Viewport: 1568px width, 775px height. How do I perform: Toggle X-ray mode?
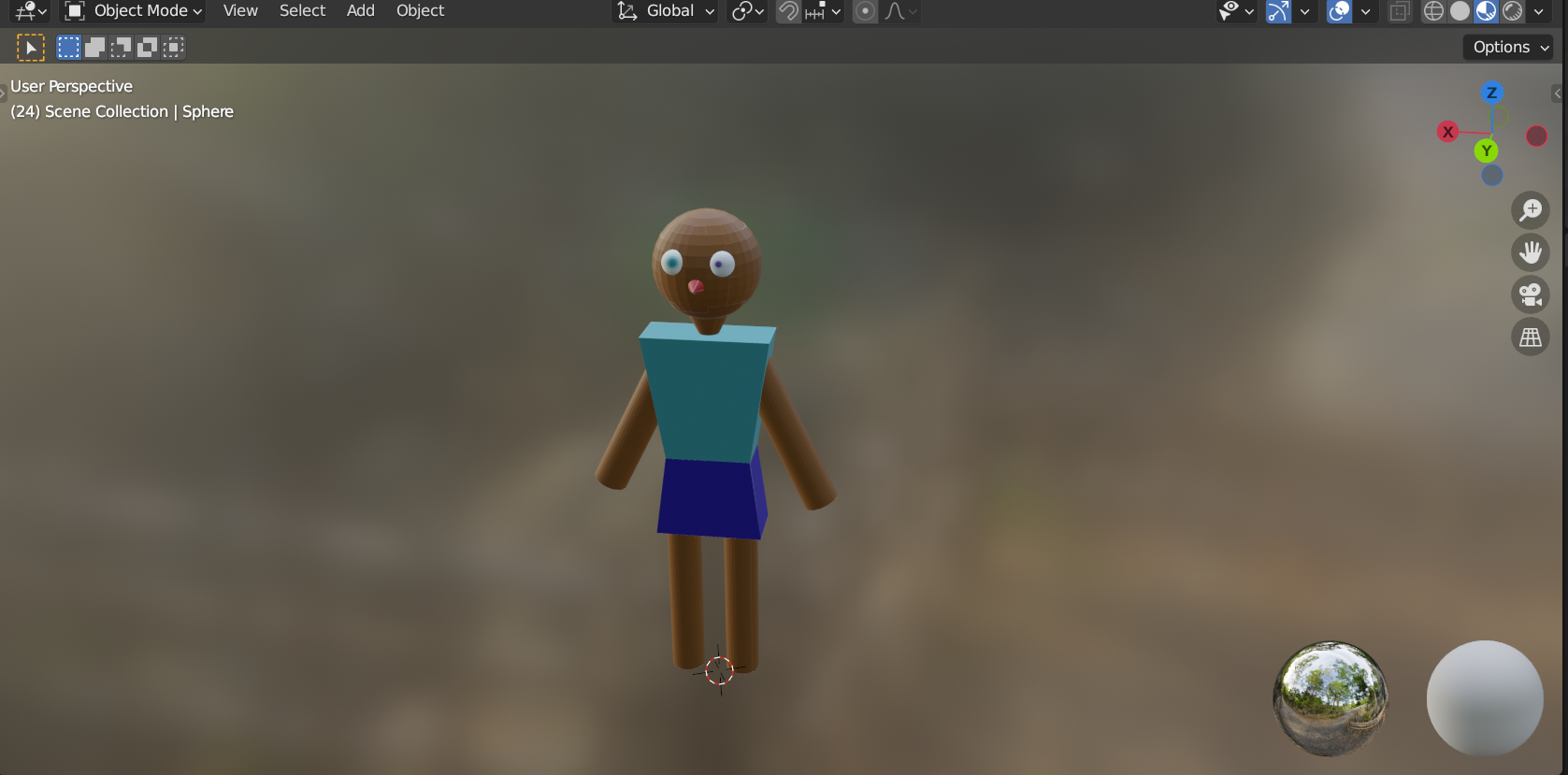pyautogui.click(x=1400, y=11)
